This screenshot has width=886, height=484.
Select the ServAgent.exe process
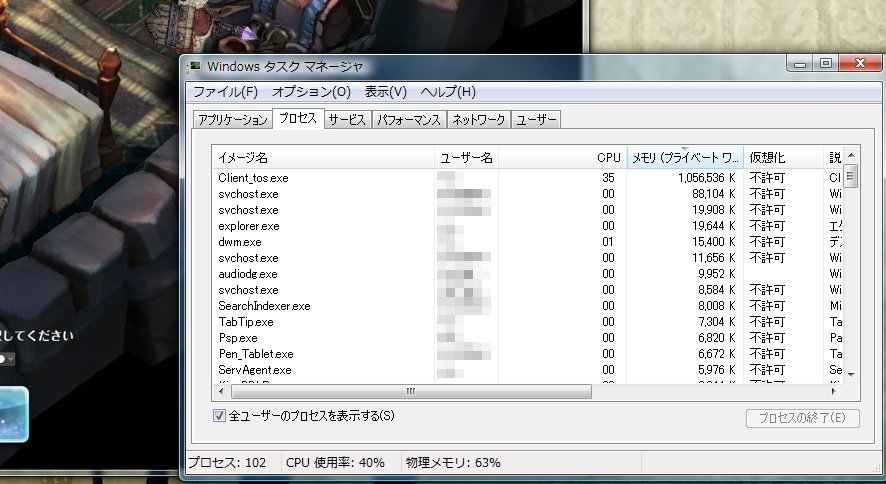click(528, 370)
